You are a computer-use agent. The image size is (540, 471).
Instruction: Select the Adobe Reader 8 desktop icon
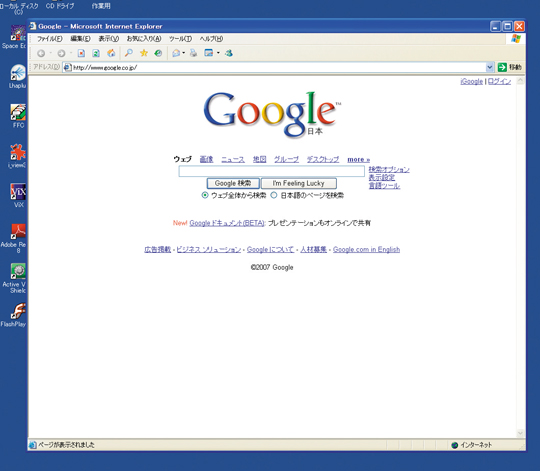click(18, 232)
